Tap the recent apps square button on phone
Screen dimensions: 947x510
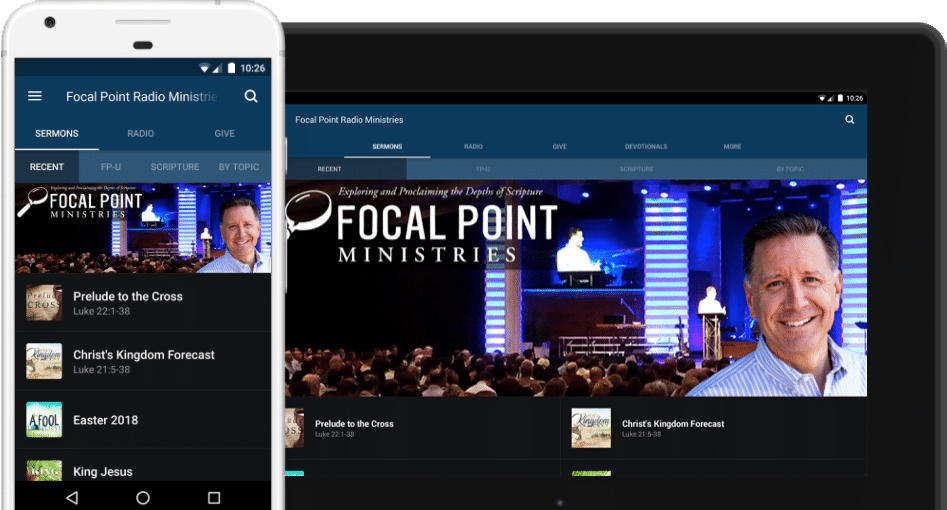pyautogui.click(x=214, y=497)
